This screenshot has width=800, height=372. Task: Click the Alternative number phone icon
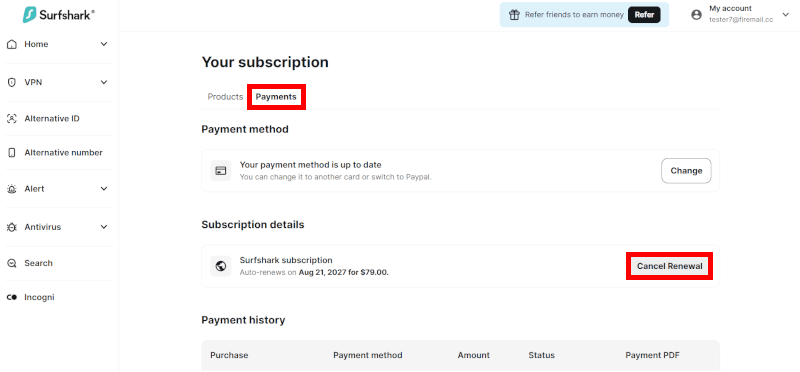coord(12,153)
